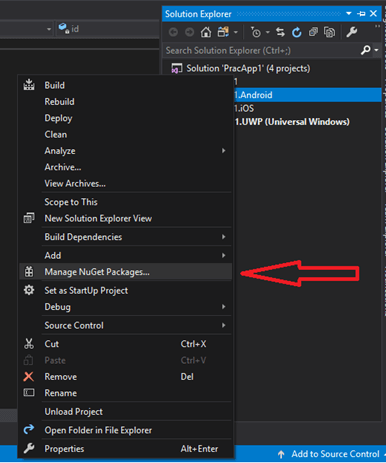Click the search magnifier icon
The image size is (386, 463).
366,50
